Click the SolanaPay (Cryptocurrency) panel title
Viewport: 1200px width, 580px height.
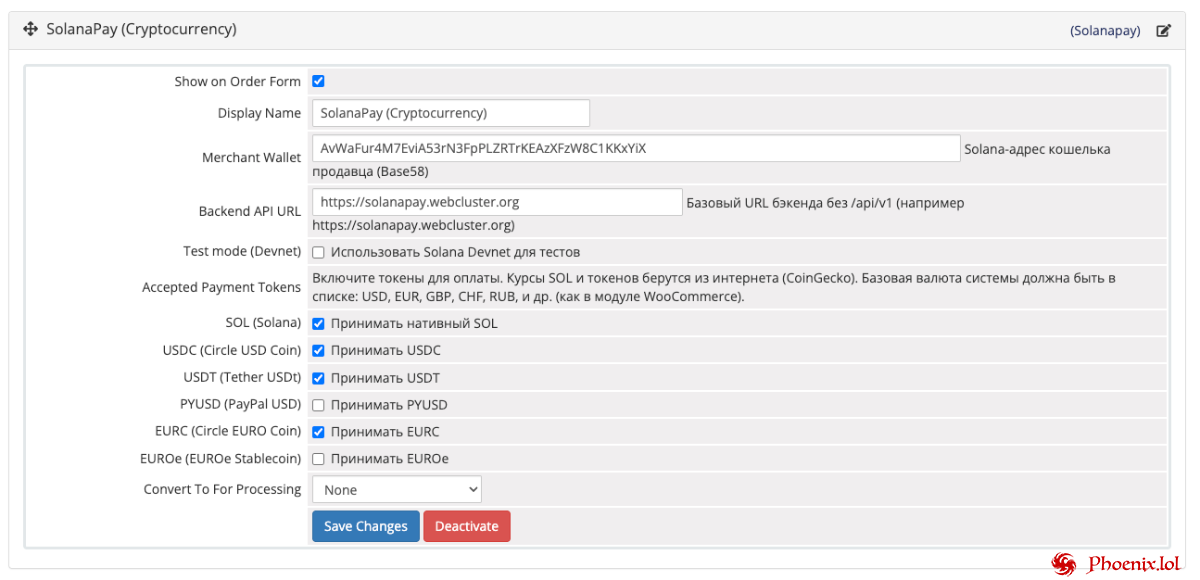(x=141, y=30)
